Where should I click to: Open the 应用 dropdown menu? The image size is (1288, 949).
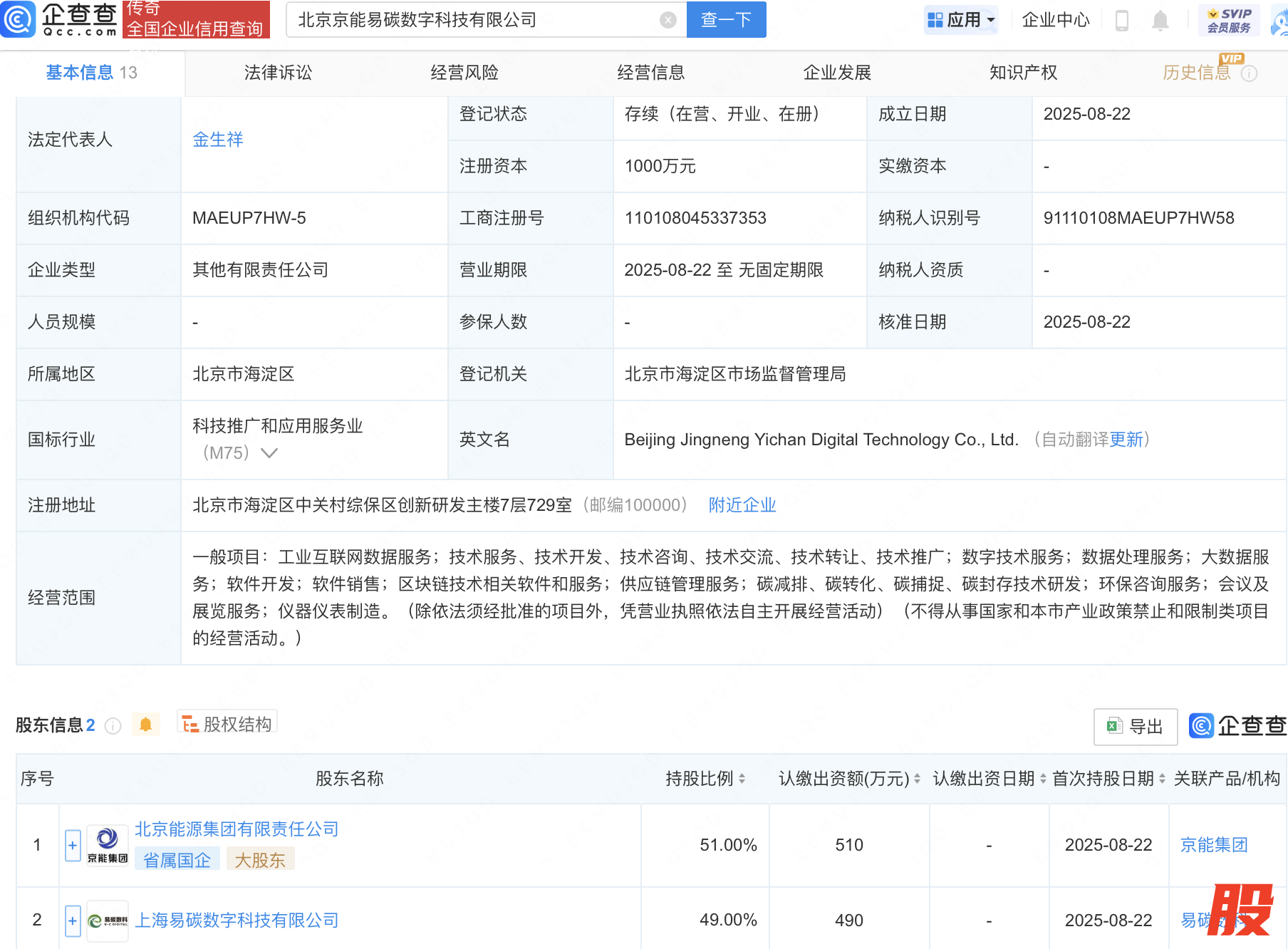pyautogui.click(x=961, y=20)
